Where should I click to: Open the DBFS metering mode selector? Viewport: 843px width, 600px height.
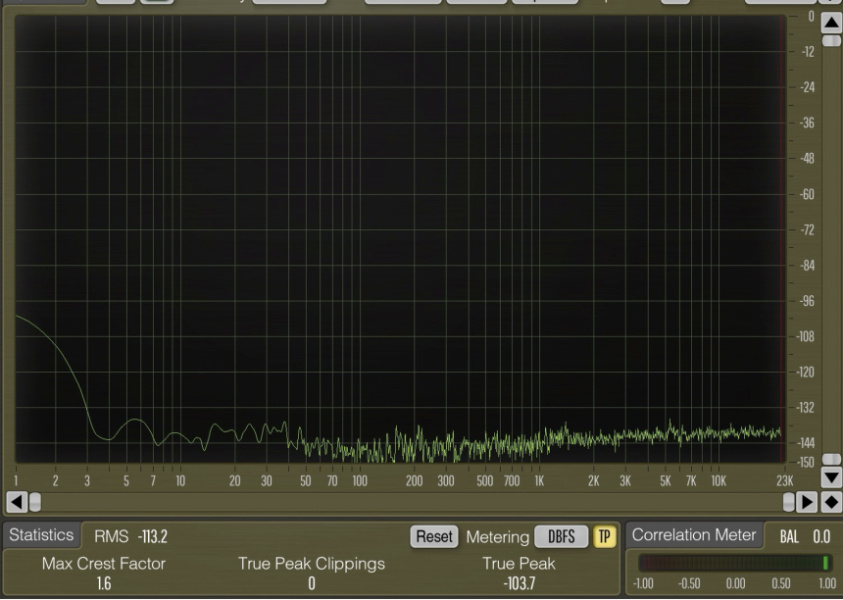(x=561, y=536)
